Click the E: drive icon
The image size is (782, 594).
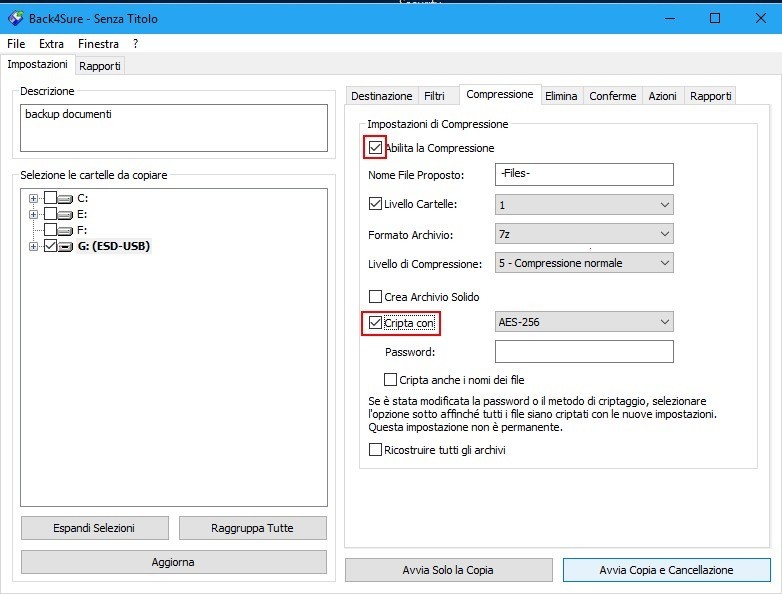(66, 214)
